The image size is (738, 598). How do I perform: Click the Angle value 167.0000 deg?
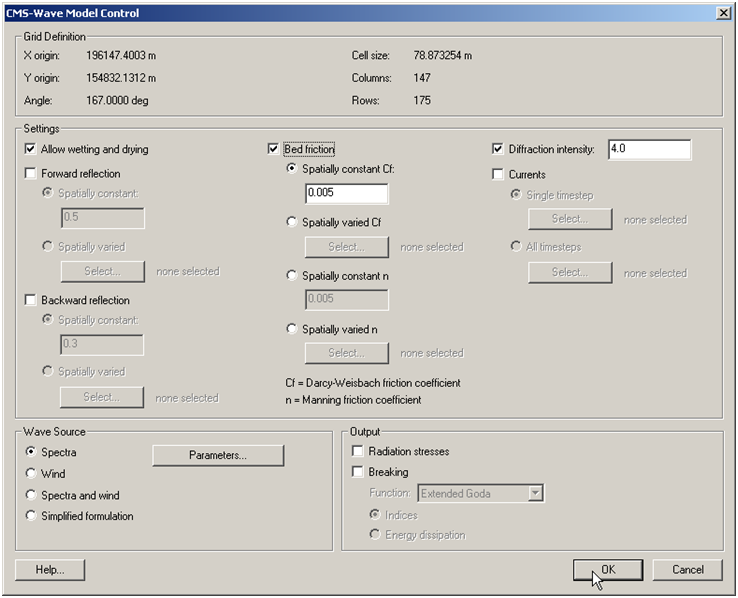tap(117, 101)
